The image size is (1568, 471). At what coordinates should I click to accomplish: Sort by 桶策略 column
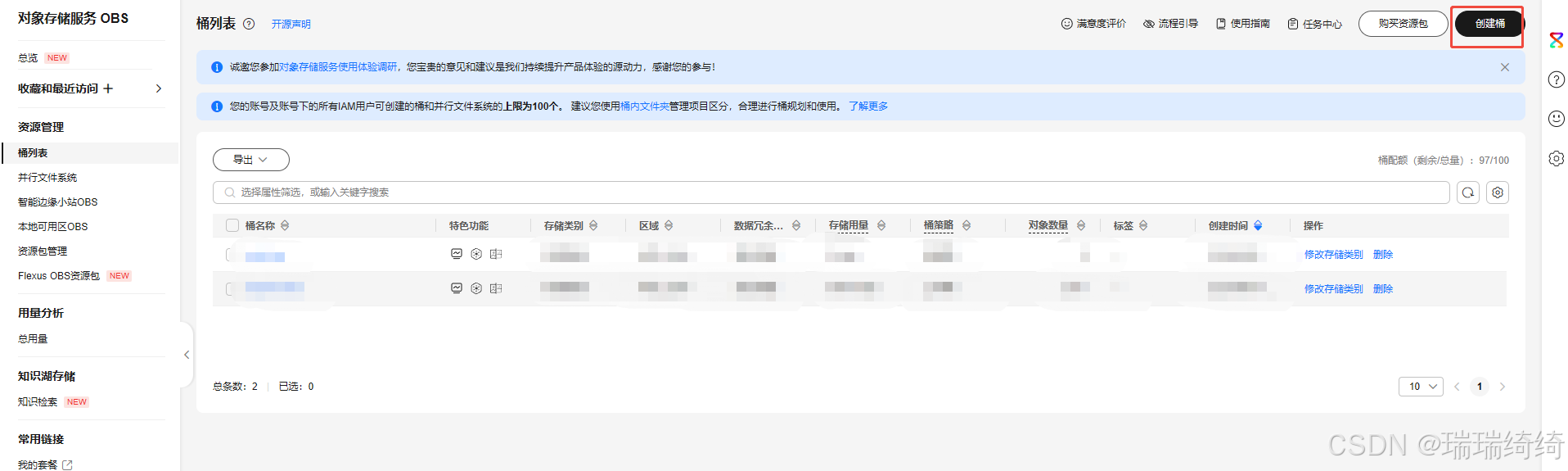click(966, 225)
